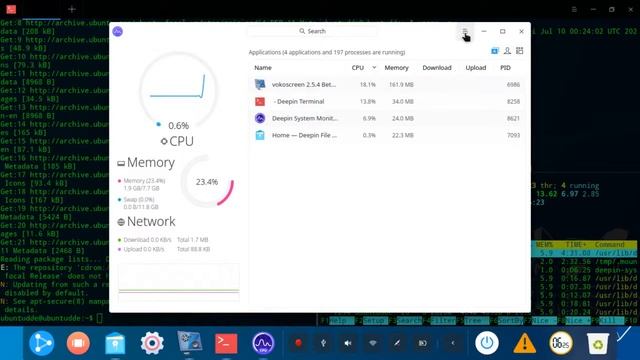The height and width of the screenshot is (360, 640).
Task: Click the network activity graph
Action: [x=179, y=282]
